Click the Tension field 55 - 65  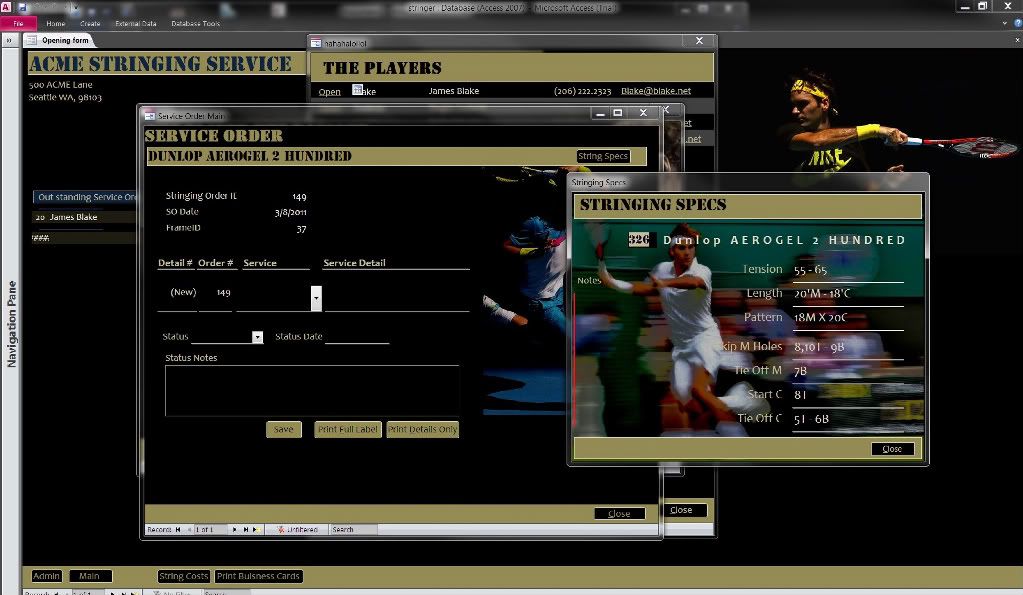[848, 270]
